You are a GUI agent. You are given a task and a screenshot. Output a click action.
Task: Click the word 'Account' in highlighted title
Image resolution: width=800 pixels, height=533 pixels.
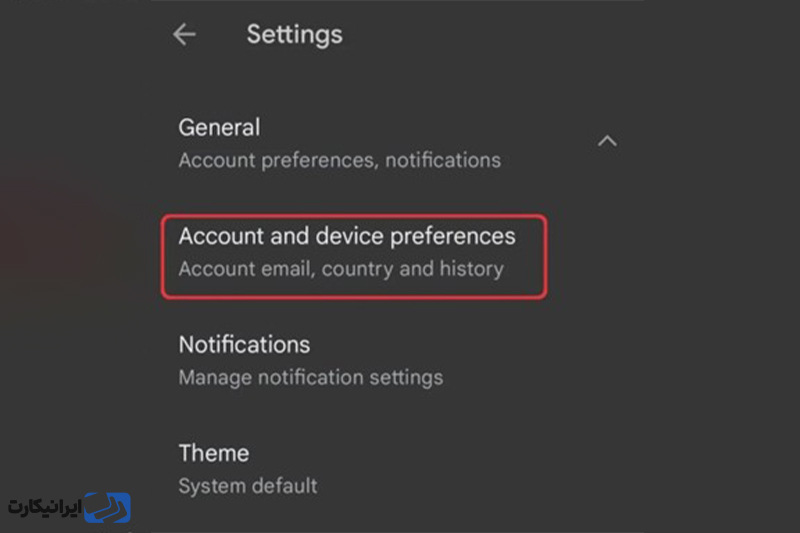coord(222,236)
